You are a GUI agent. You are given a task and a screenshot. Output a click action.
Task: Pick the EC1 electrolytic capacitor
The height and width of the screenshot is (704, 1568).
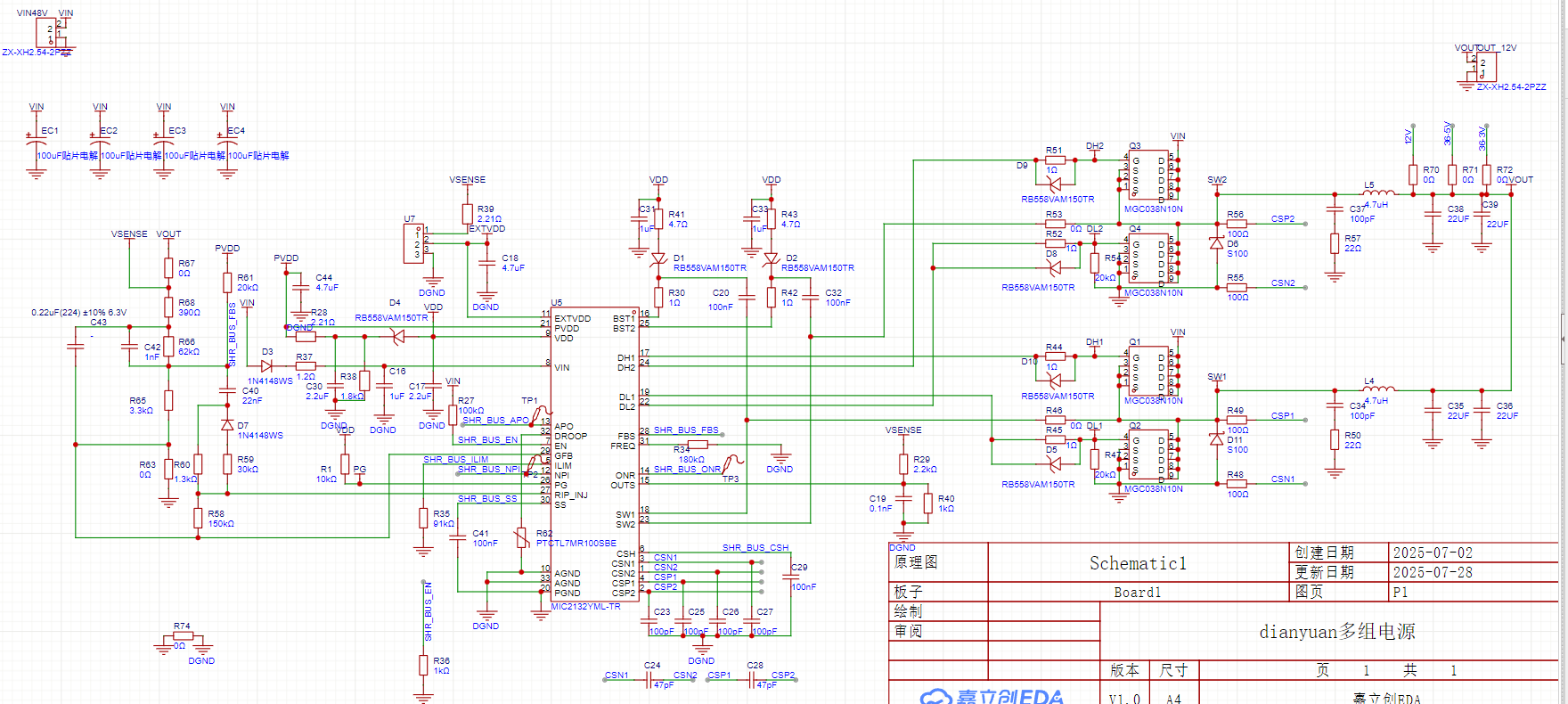coord(36,142)
